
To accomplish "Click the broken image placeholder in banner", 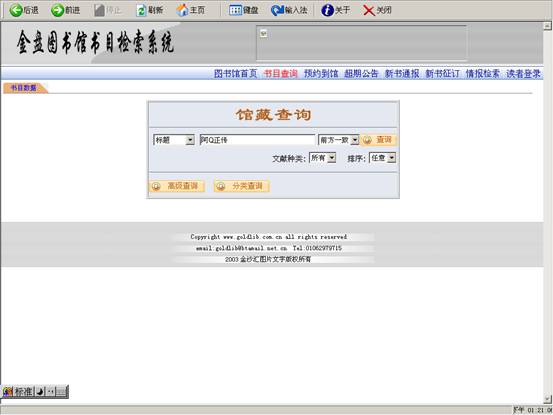I will pos(263,33).
